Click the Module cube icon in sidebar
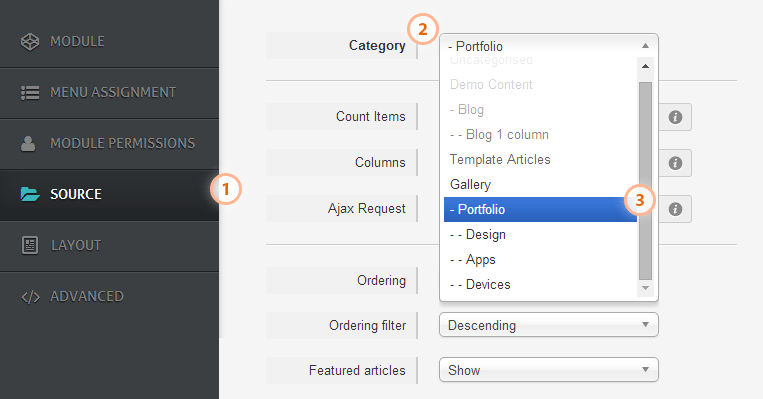The width and height of the screenshot is (763, 399). click(30, 41)
